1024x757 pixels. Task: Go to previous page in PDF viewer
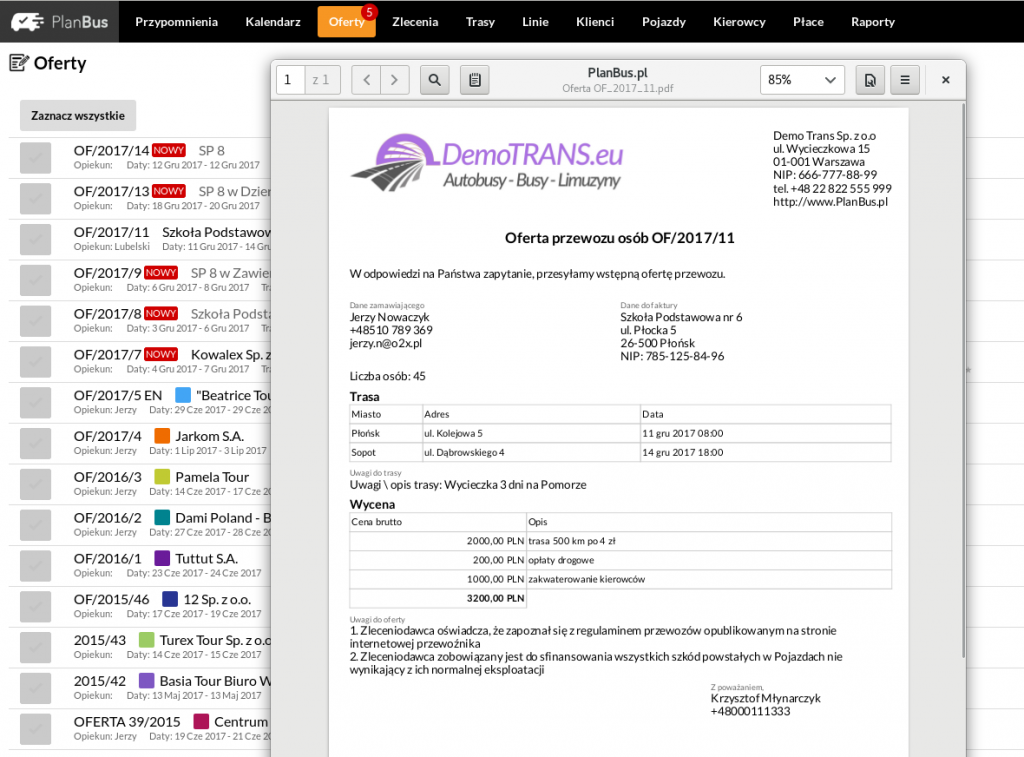[x=367, y=80]
